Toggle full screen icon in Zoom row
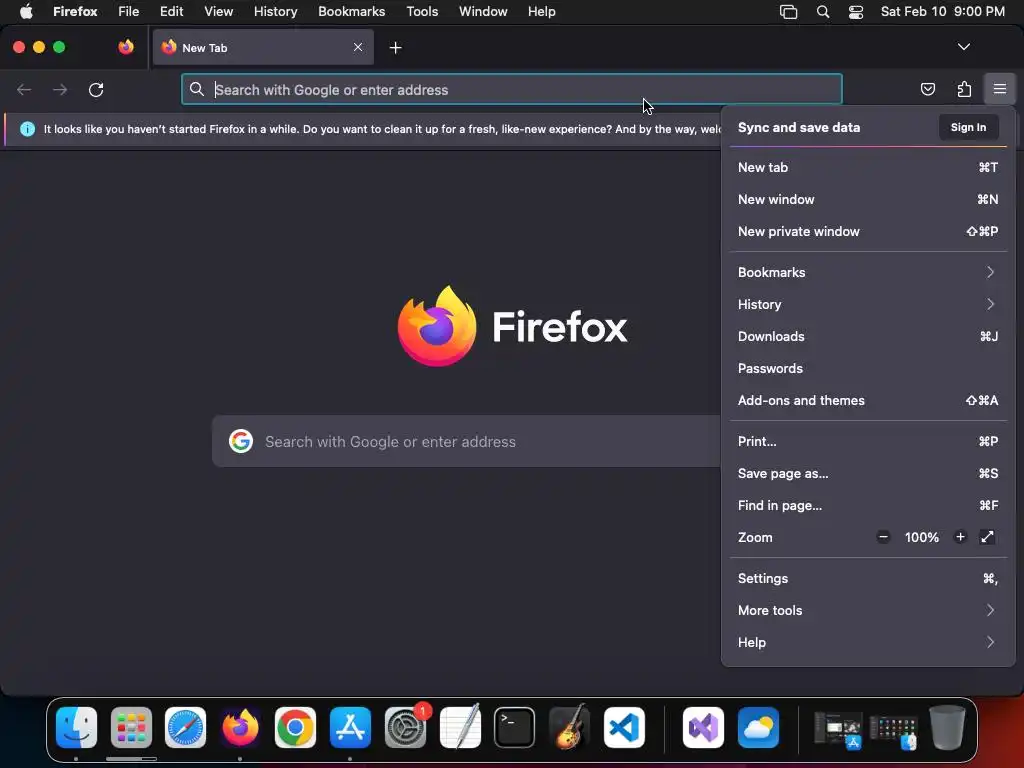The height and width of the screenshot is (768, 1024). point(987,537)
